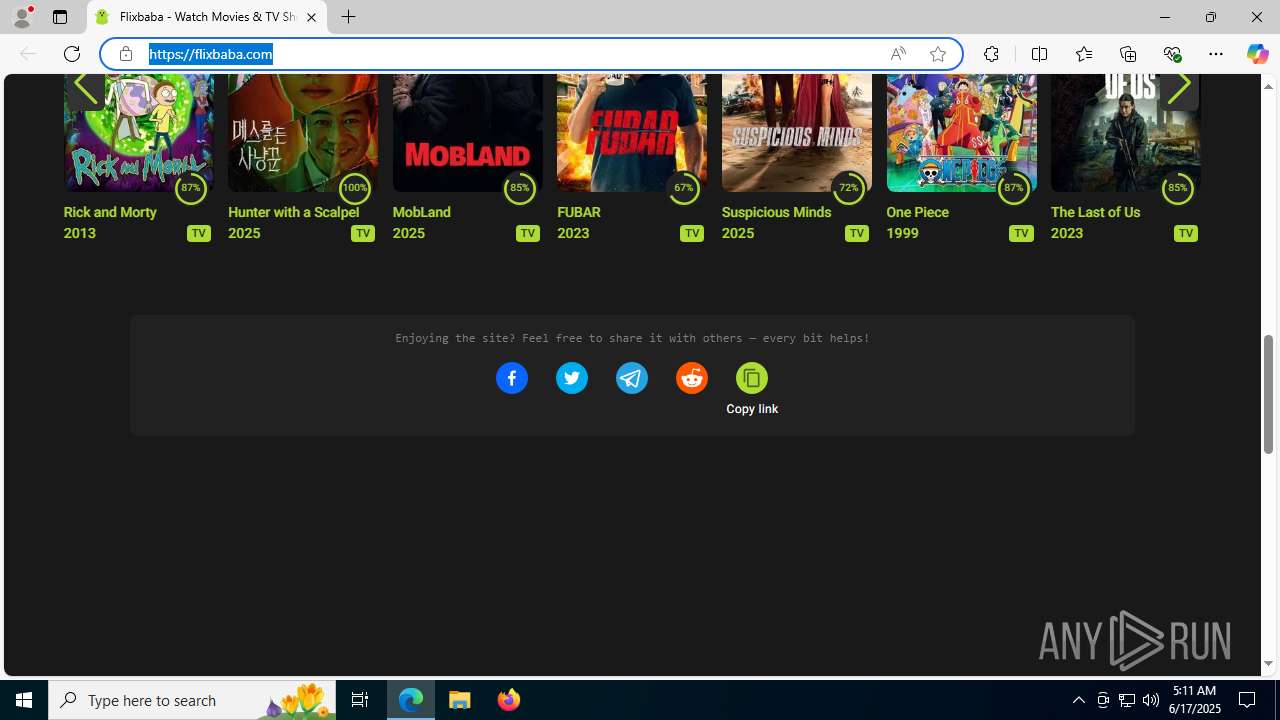This screenshot has width=1280, height=720.
Task: Open the Extensions menu
Action: 991,54
